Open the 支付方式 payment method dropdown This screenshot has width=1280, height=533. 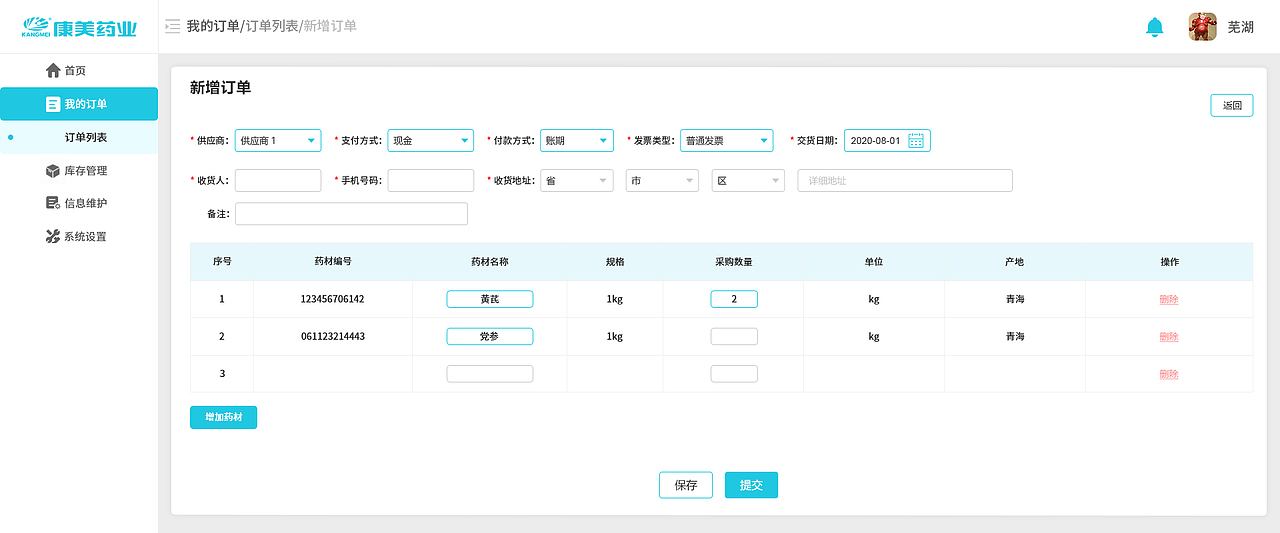pos(430,141)
